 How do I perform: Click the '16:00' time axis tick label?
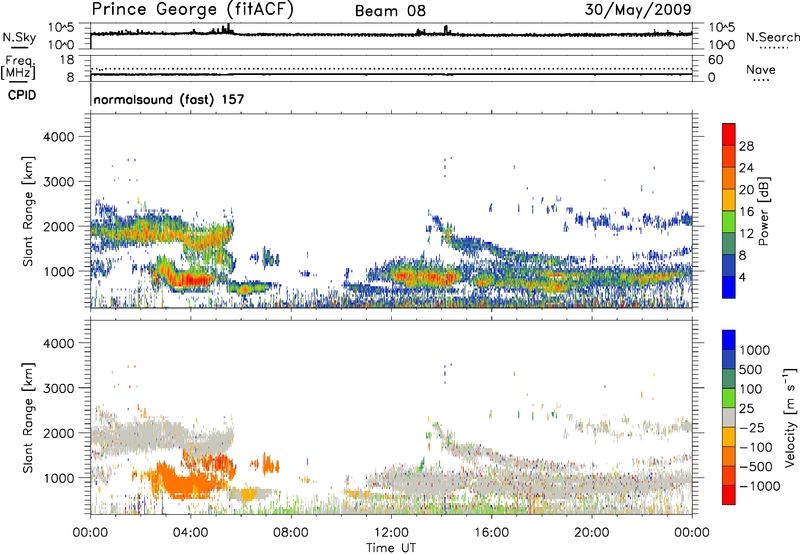click(x=491, y=533)
